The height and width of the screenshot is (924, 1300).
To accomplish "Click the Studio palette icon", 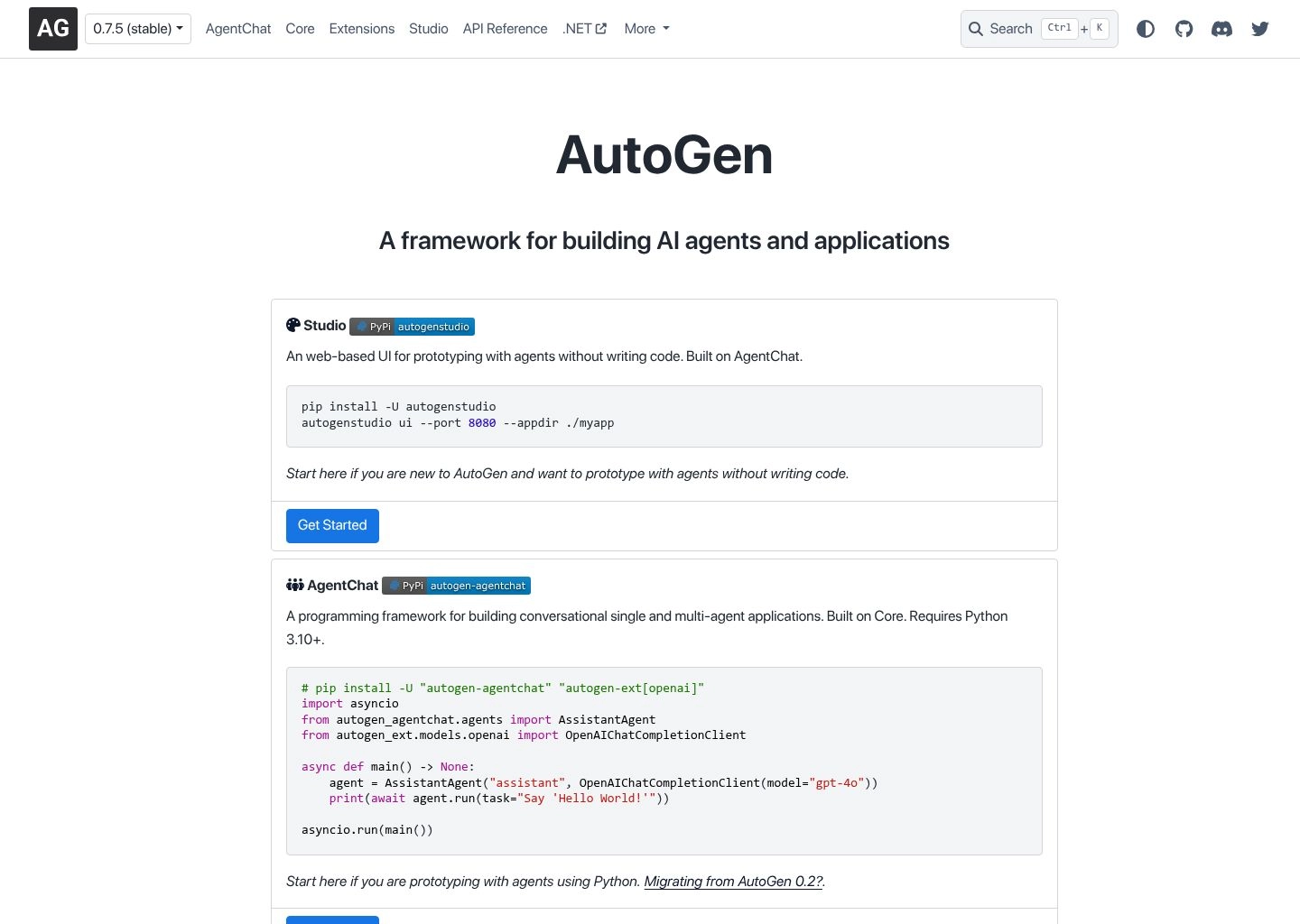I will pyautogui.click(x=293, y=325).
